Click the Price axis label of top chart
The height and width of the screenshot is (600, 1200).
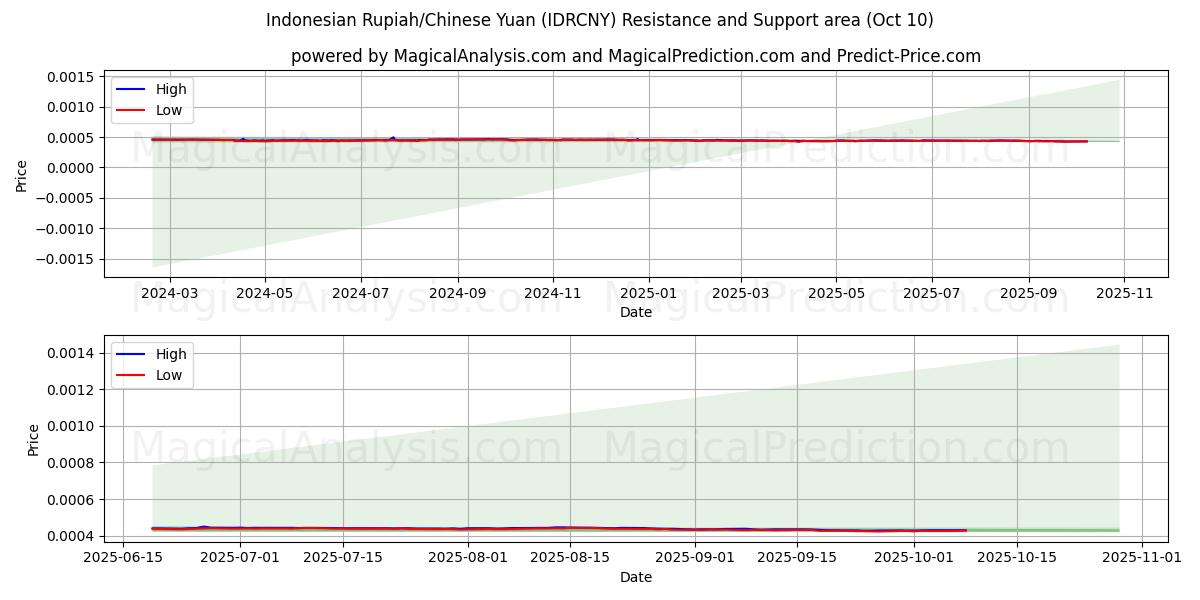[22, 174]
